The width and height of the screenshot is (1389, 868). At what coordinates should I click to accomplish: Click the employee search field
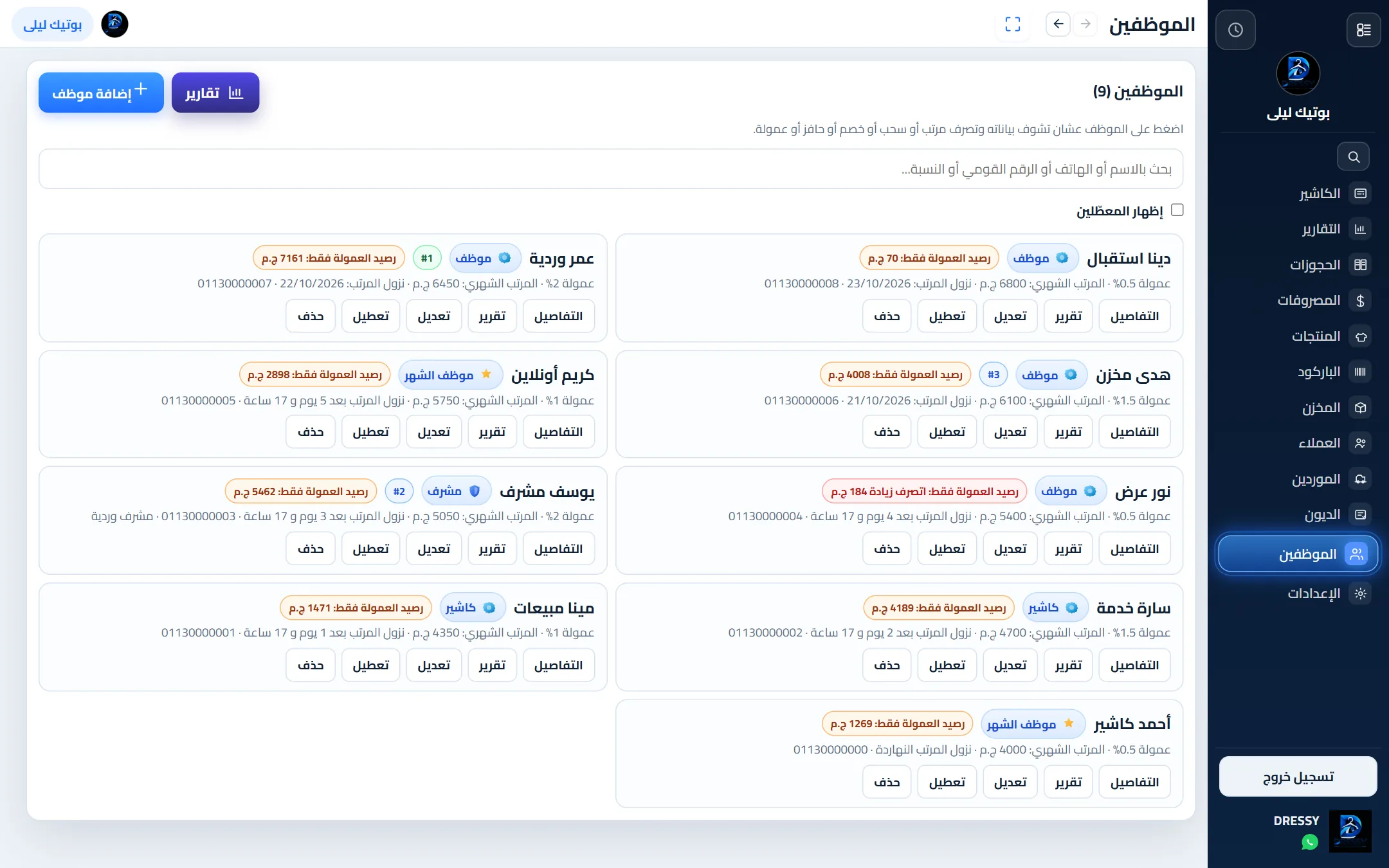611,169
